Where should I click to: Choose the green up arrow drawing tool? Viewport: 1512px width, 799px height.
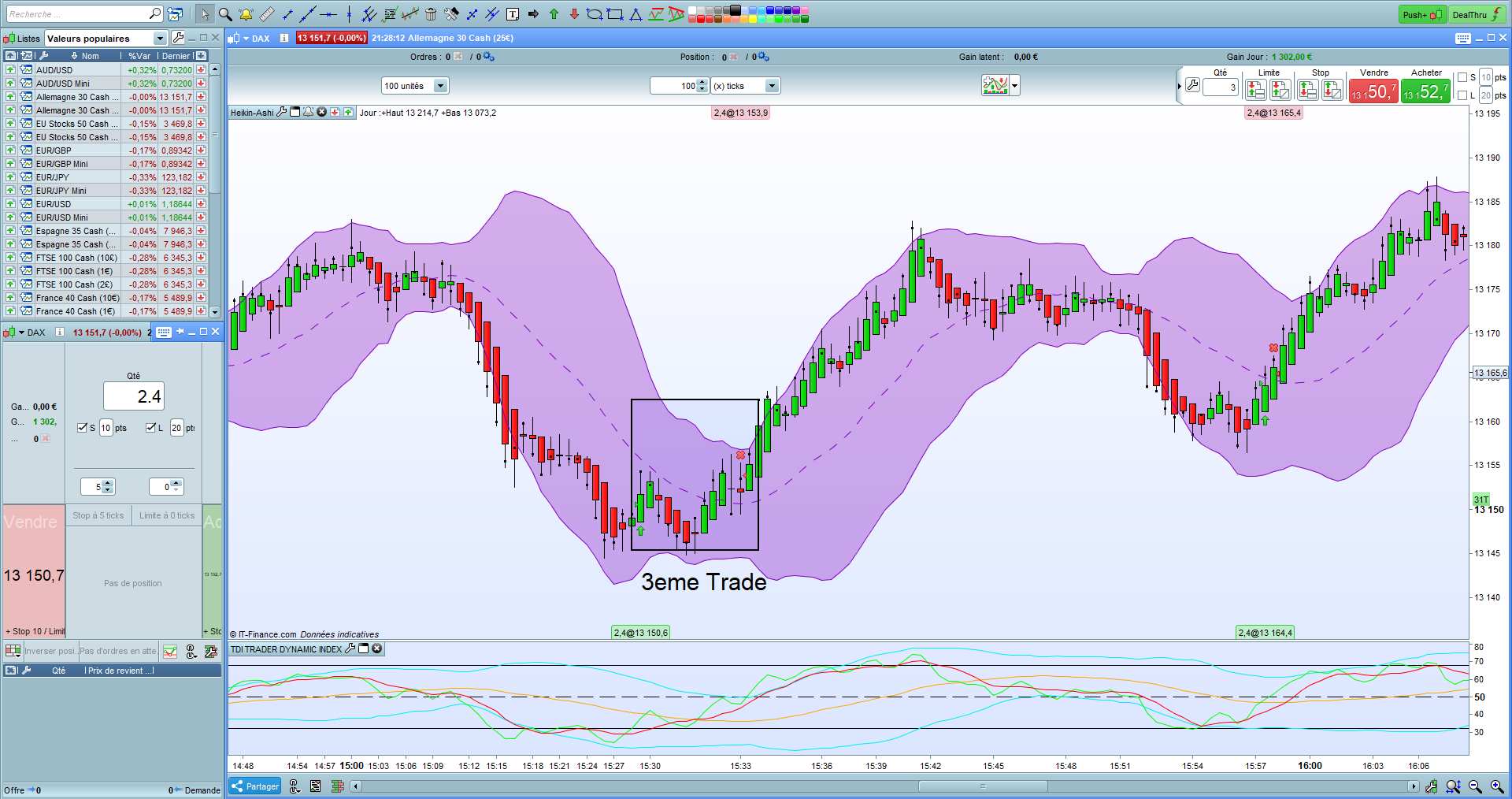point(554,14)
